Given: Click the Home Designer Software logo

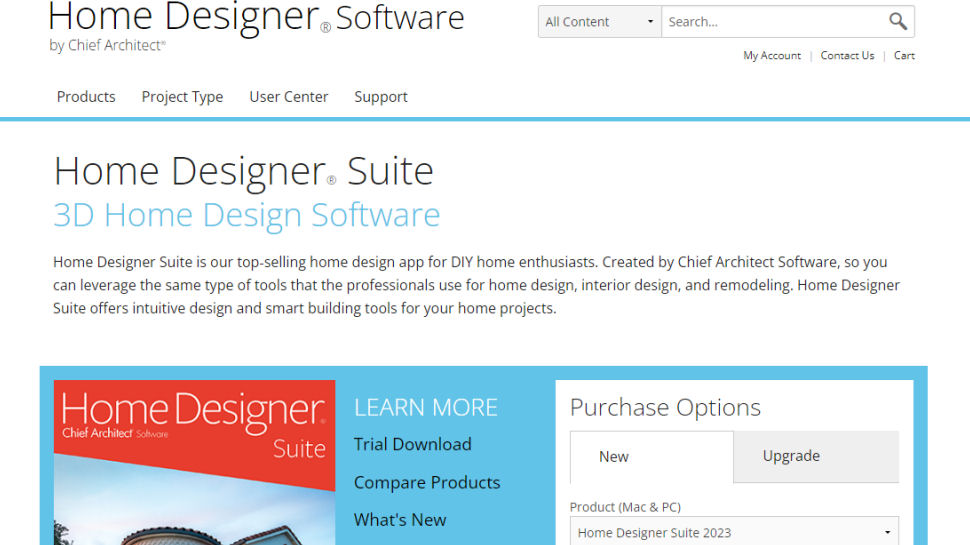Looking at the screenshot, I should point(255,26).
